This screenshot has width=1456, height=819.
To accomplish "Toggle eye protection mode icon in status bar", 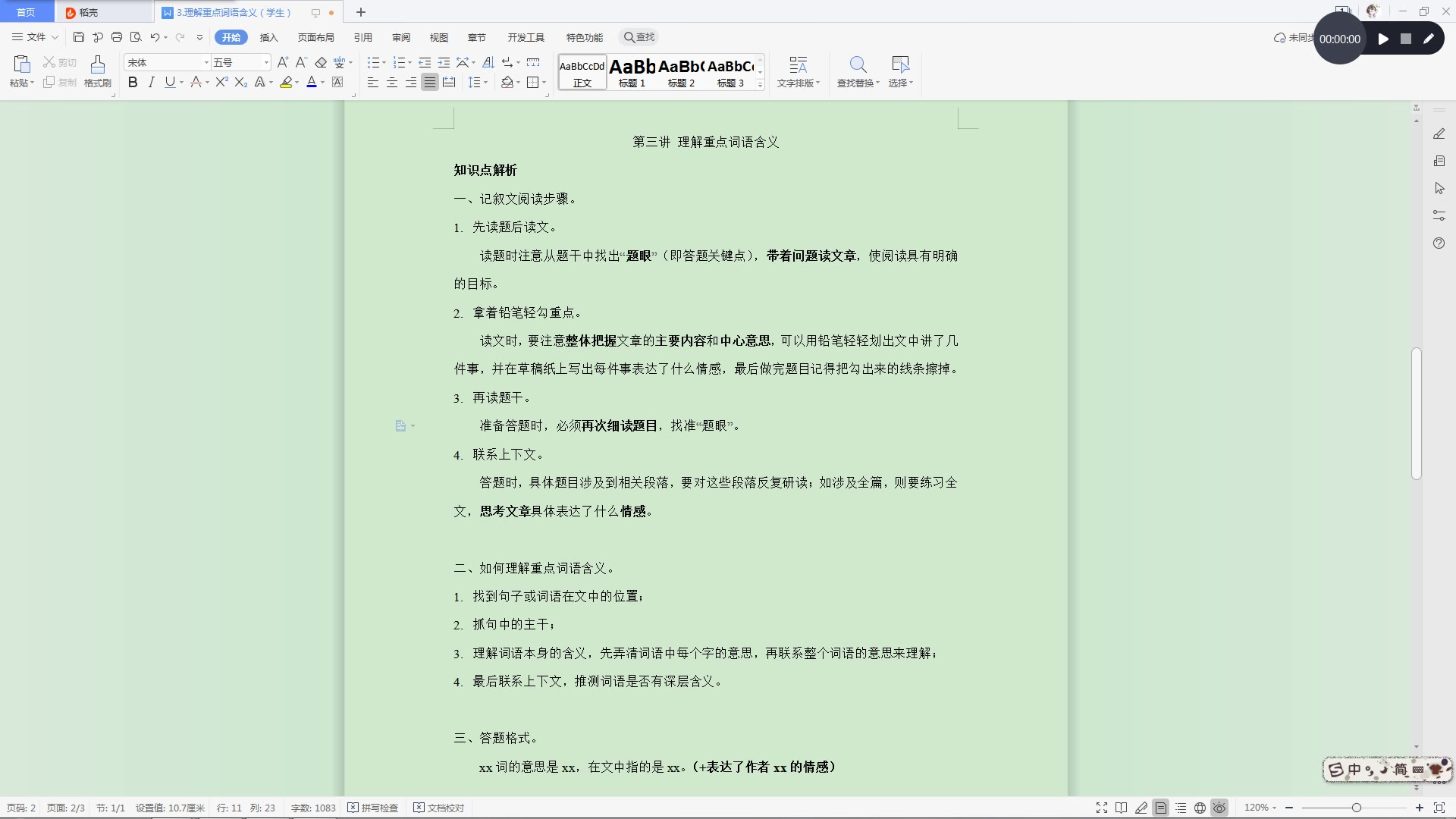I will coord(1219,808).
